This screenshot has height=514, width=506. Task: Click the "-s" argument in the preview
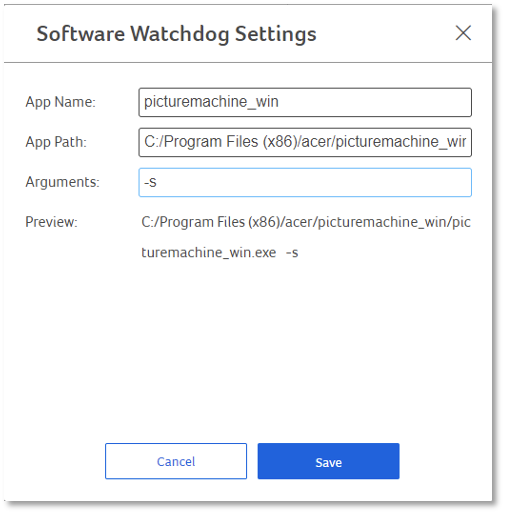[292, 253]
